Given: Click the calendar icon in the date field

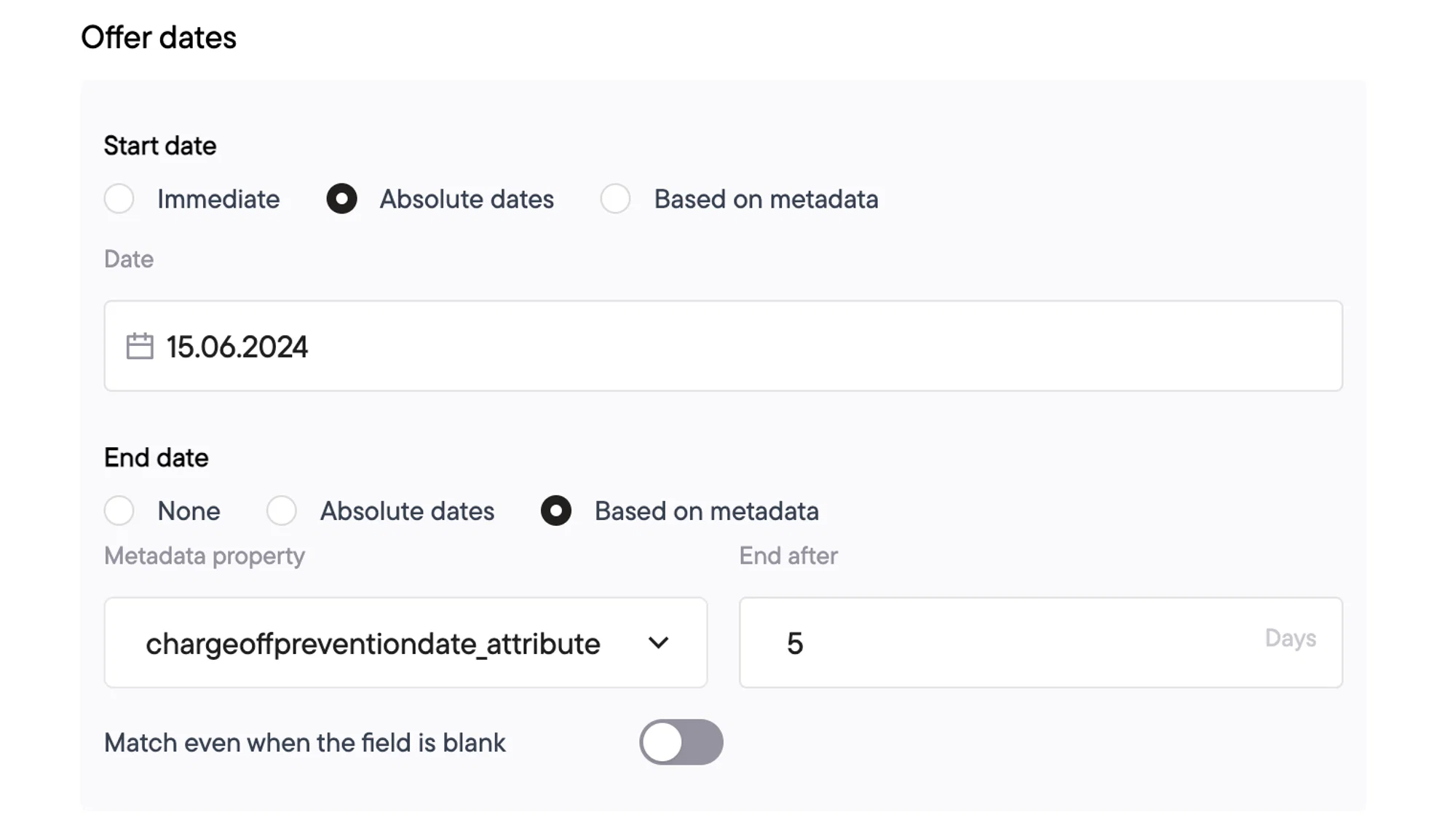Looking at the screenshot, I should (140, 346).
